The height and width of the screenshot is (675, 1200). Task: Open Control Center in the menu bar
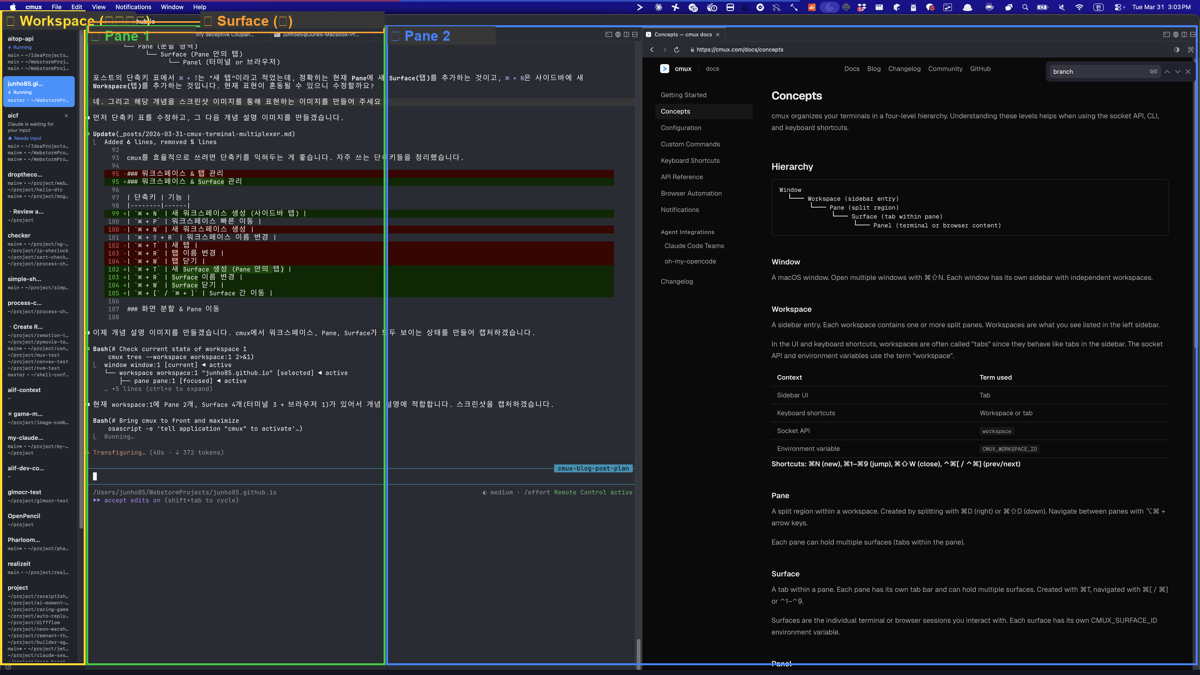pyautogui.click(x=1119, y=7)
